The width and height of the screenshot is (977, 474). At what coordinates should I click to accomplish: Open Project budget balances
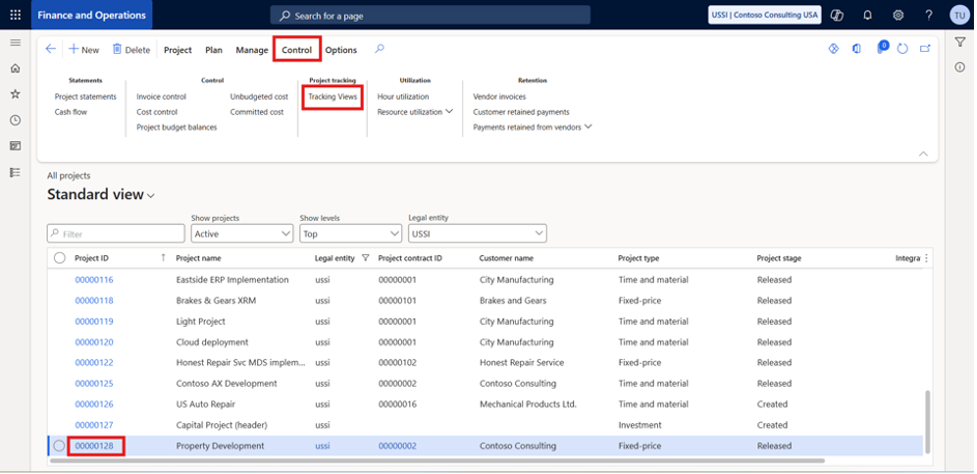tap(177, 127)
